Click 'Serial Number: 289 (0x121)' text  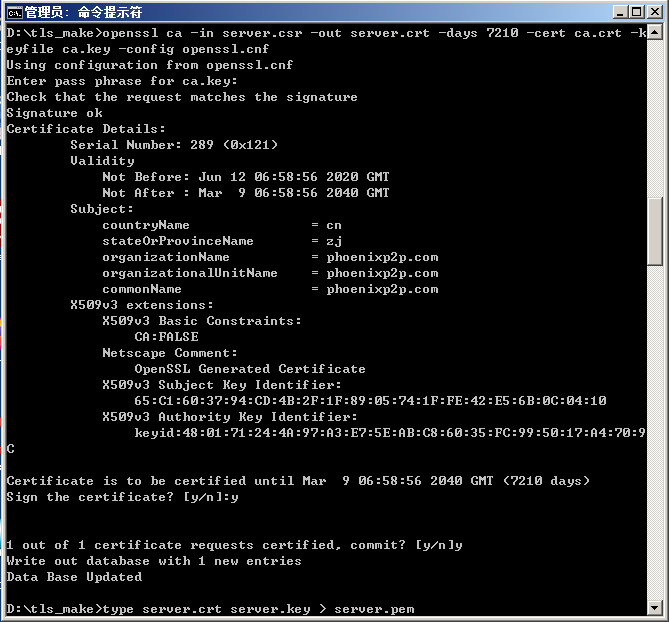tap(174, 145)
